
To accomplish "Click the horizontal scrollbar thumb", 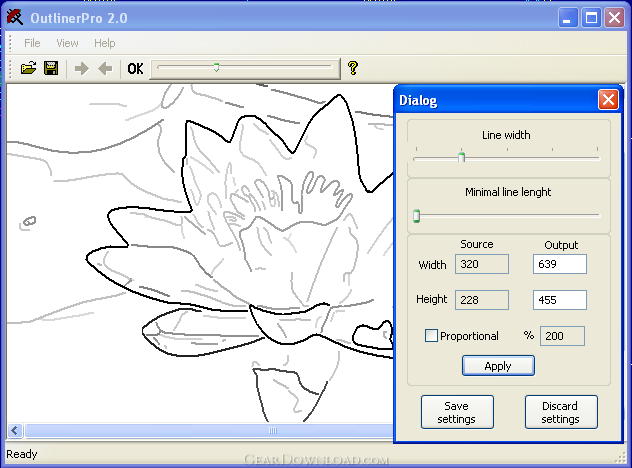I will (x=208, y=431).
